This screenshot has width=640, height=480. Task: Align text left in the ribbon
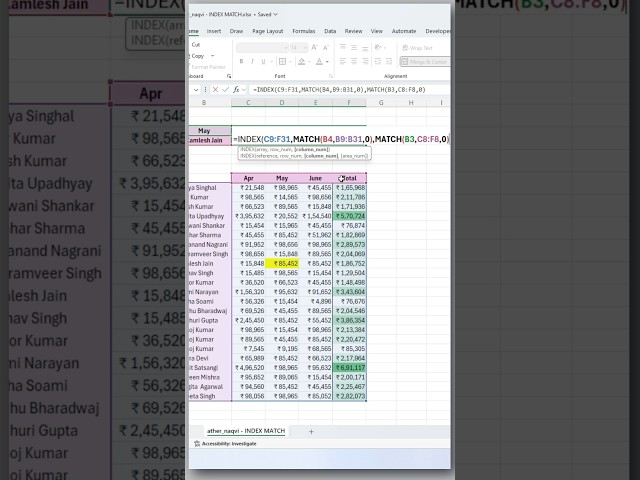[x=343, y=62]
